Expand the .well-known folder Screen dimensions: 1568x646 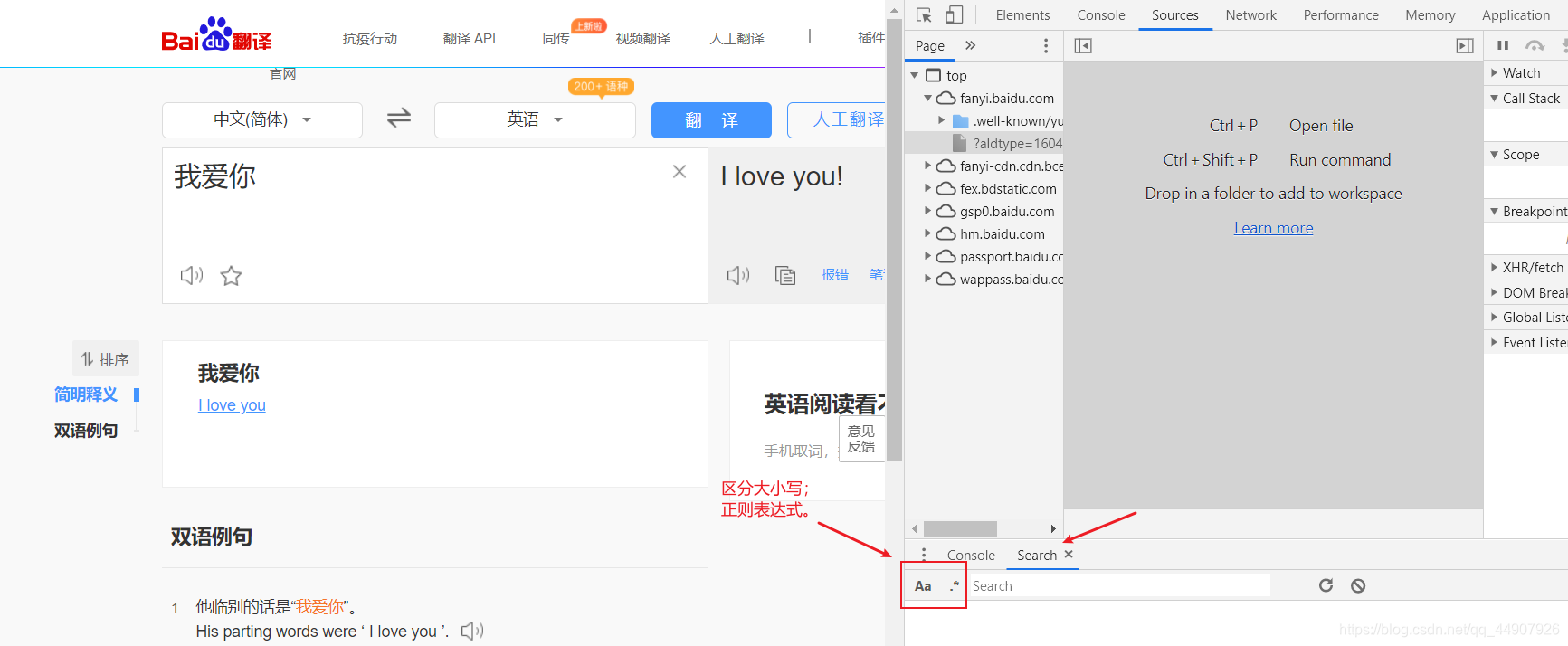click(x=941, y=120)
